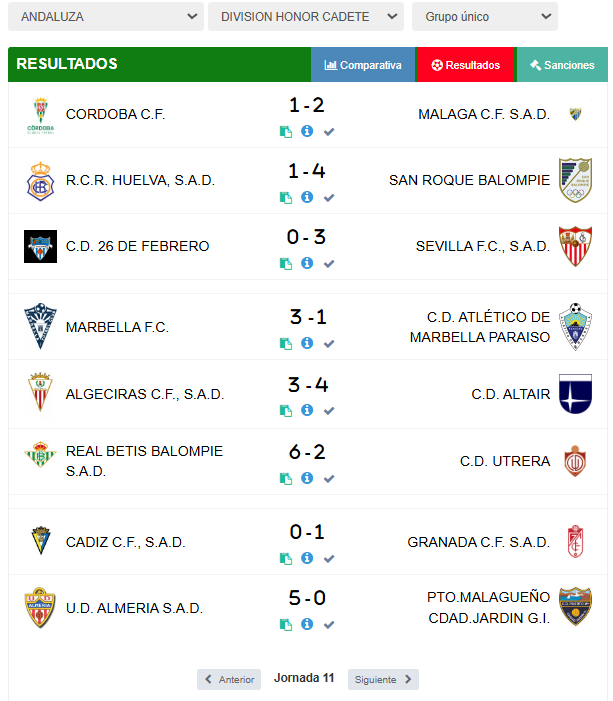Click info icon for Cadiz vs Granada match
Viewport: 613px width, 701px height.
(x=307, y=558)
